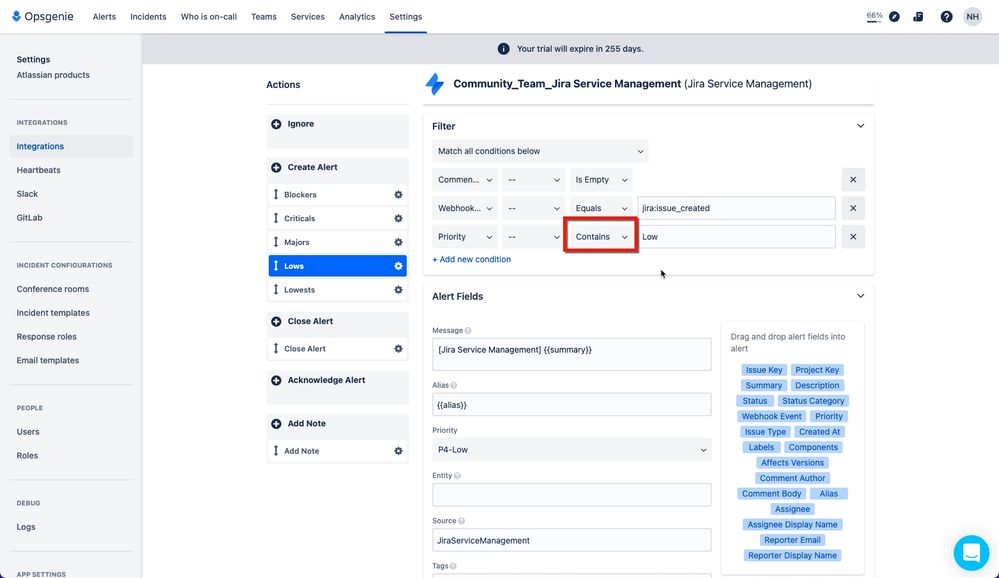Collapse the Alert Fields section
This screenshot has width=999, height=578.
coord(860,296)
